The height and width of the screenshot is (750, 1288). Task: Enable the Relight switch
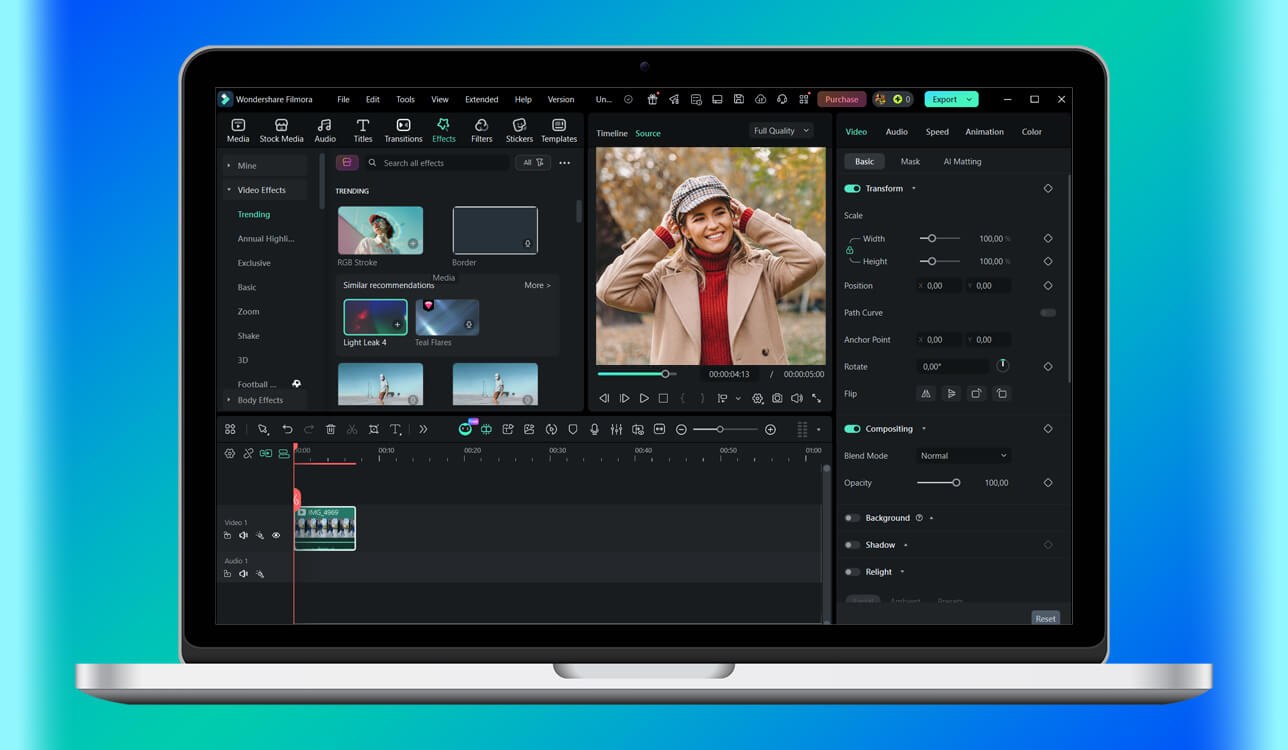point(852,572)
